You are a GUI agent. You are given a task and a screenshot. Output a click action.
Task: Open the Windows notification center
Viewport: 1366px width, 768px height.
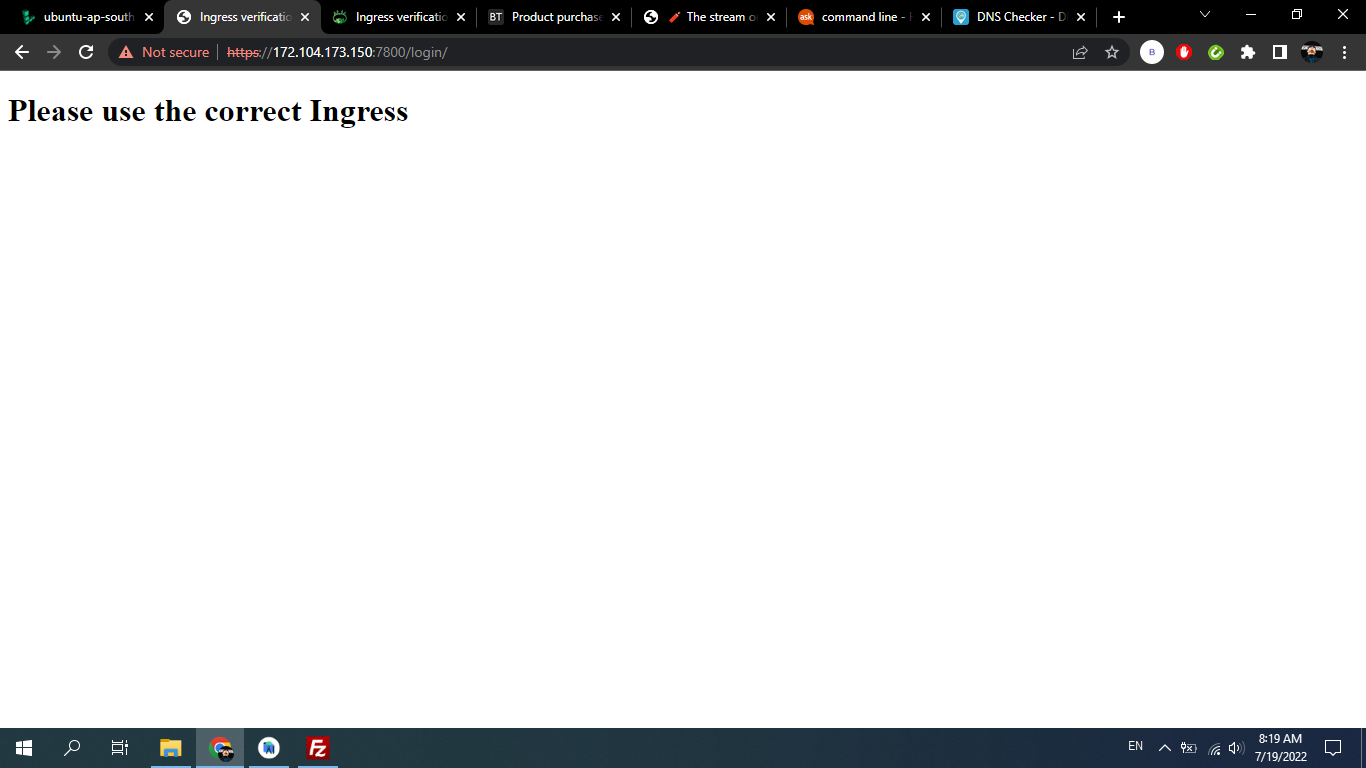(x=1333, y=748)
